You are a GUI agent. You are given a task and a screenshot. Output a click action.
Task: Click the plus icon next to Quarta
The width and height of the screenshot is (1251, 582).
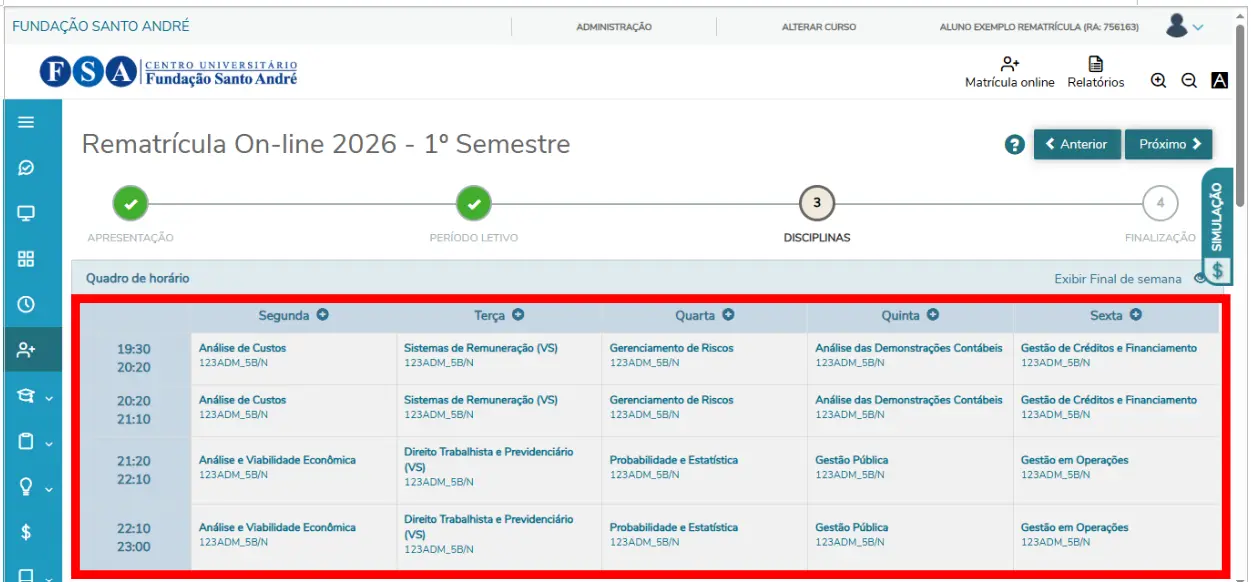pyautogui.click(x=728, y=315)
